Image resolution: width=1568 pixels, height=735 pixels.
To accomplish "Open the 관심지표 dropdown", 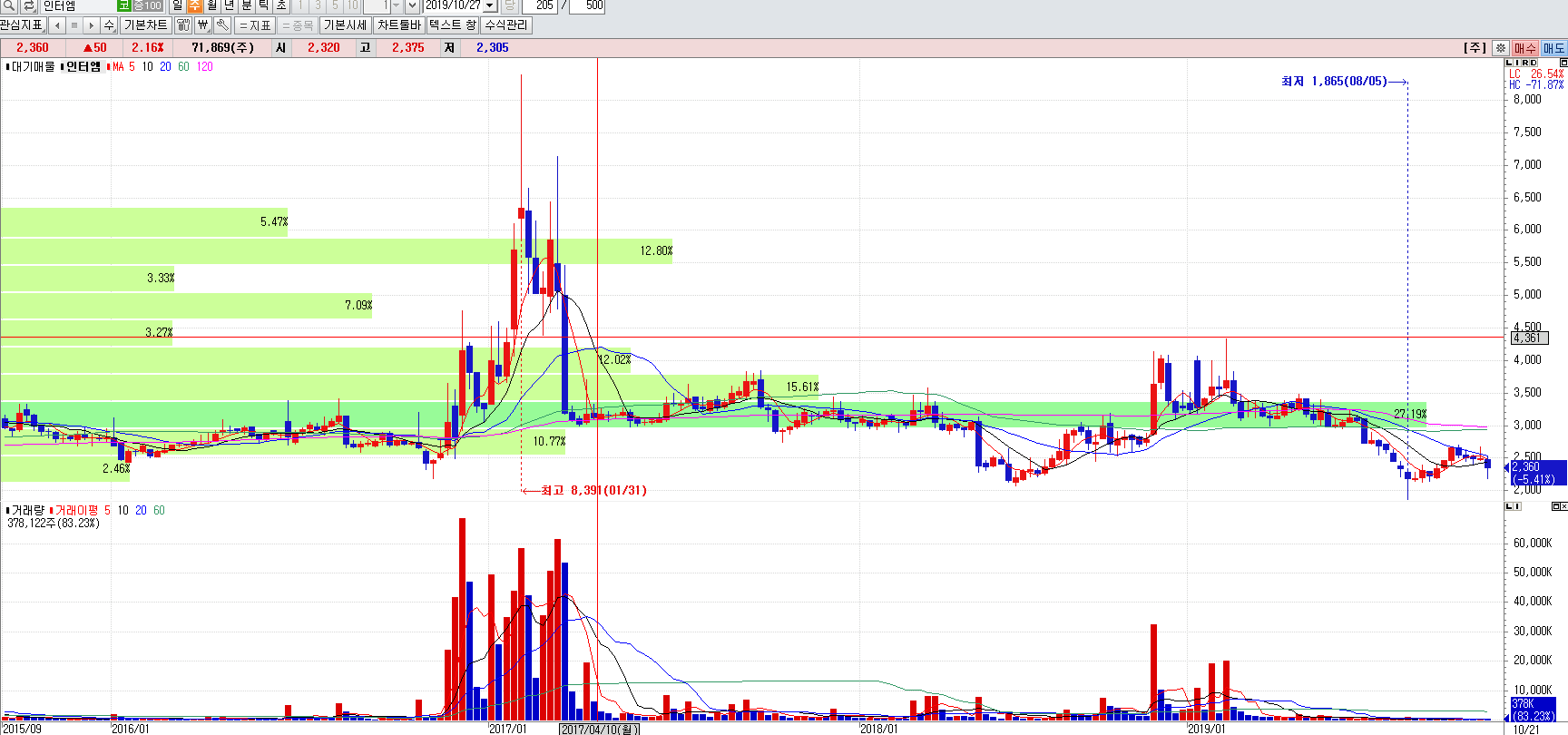I will pyautogui.click(x=23, y=25).
